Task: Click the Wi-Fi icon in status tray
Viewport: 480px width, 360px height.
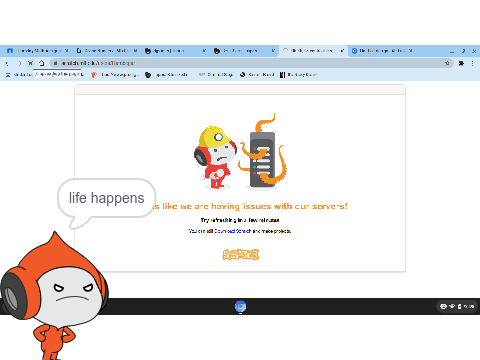Action: (452, 306)
